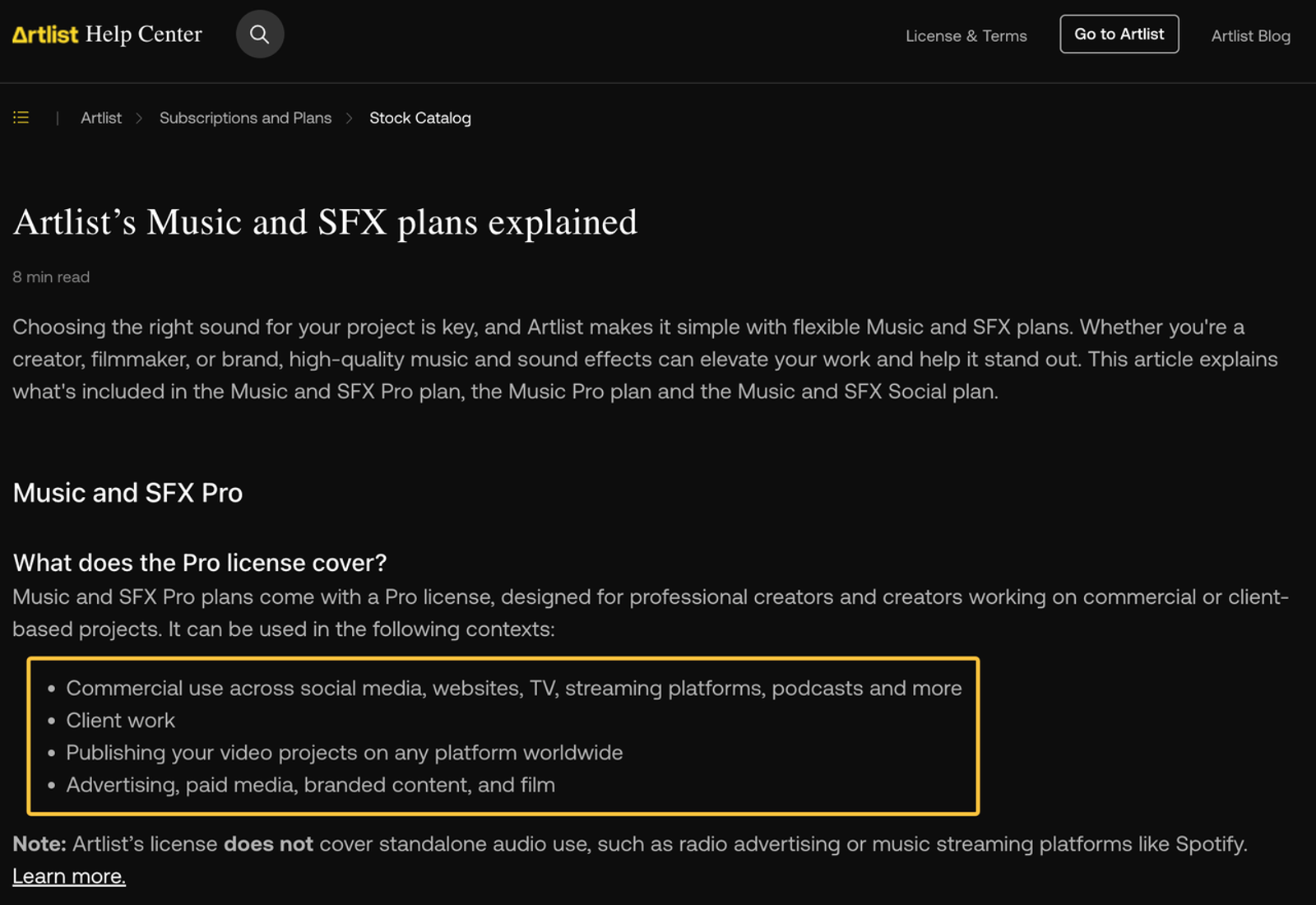Open the table of contents list icon
The width and height of the screenshot is (1316, 905).
21,118
